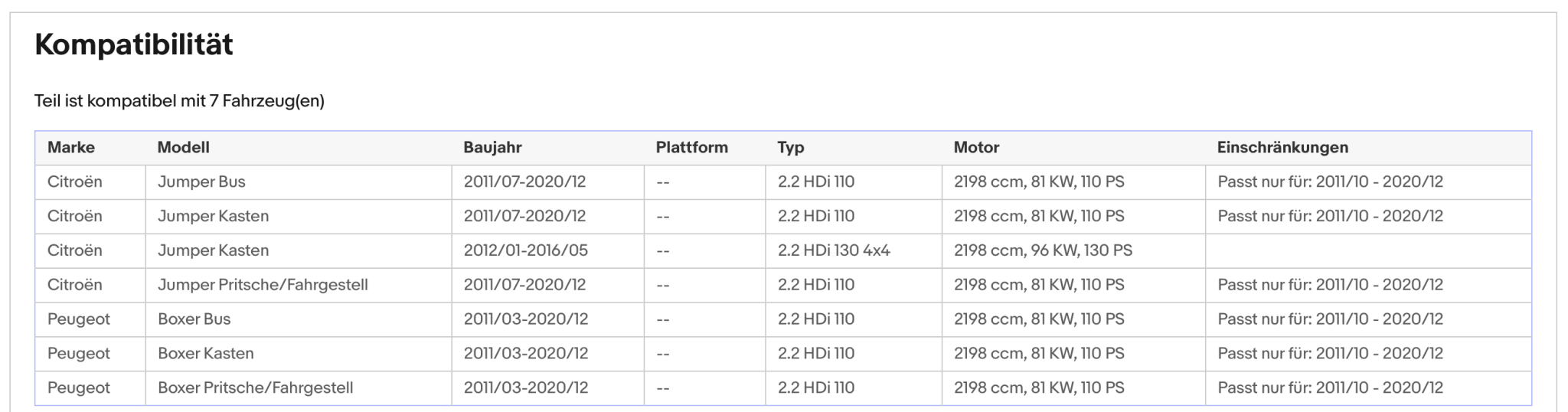Image resolution: width=1568 pixels, height=412 pixels.
Task: Click the 2198 ccm, 96 KW, 130 PS cell
Action: pos(1073,250)
